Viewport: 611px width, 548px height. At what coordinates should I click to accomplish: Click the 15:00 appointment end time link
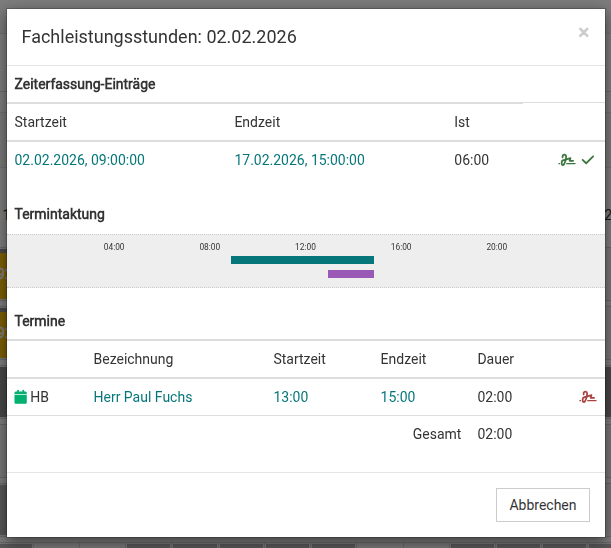pyautogui.click(x=398, y=397)
